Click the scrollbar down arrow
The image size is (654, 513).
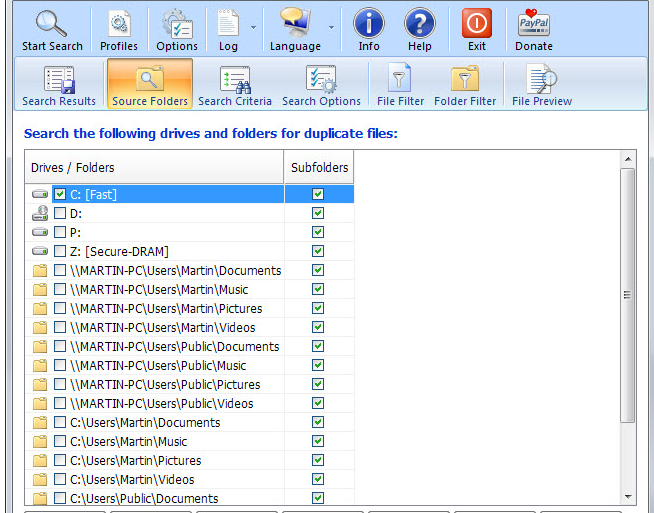click(628, 497)
